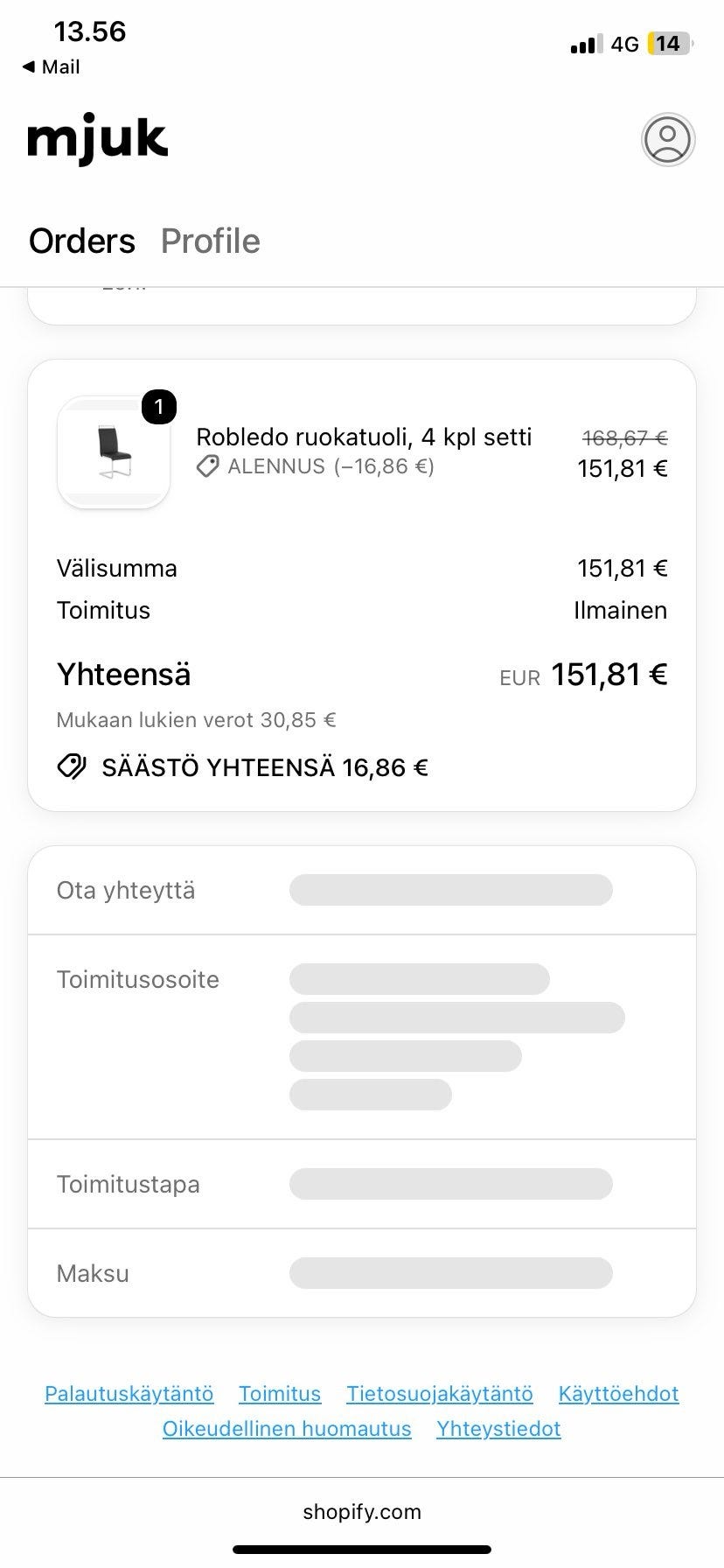Tap the SÄÄSTÖ YHTEENSÄ savings tag icon
This screenshot has height=1568, width=724.
pyautogui.click(x=72, y=767)
